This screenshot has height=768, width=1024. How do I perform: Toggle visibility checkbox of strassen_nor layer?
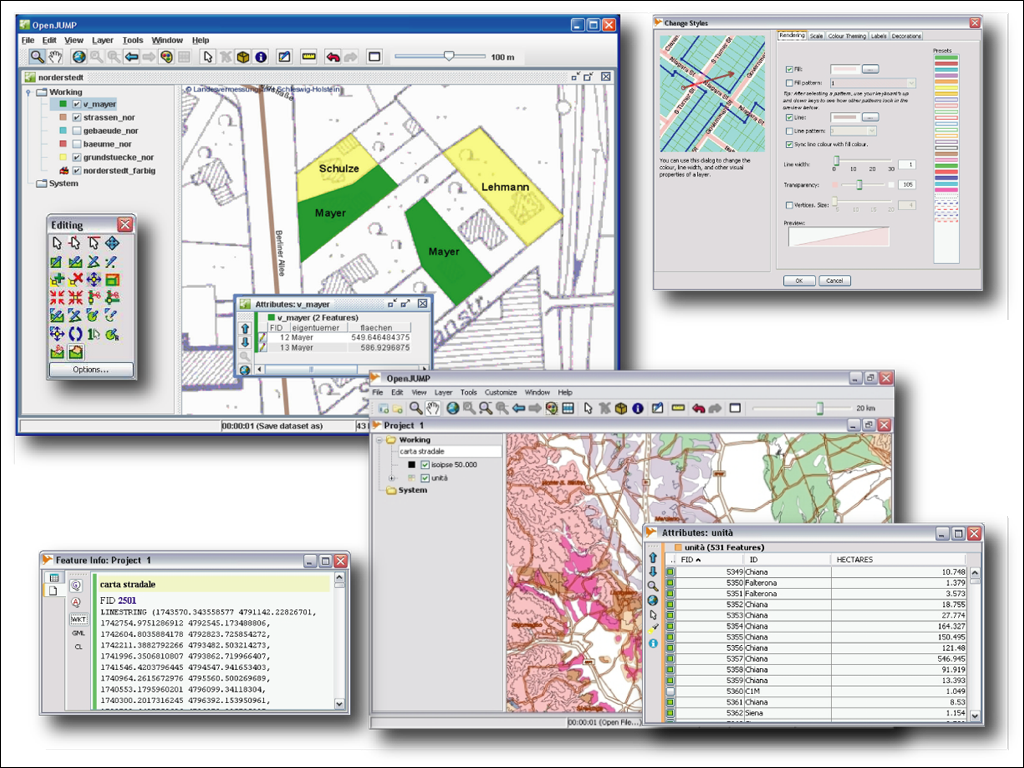tap(76, 118)
